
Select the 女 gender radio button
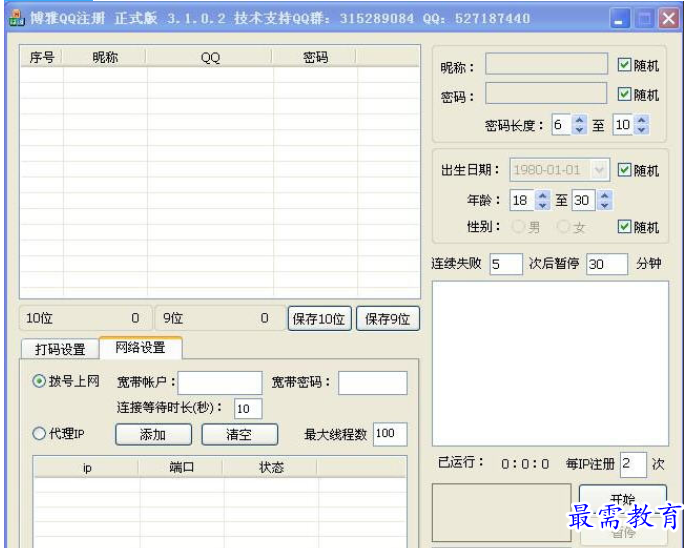(x=563, y=227)
